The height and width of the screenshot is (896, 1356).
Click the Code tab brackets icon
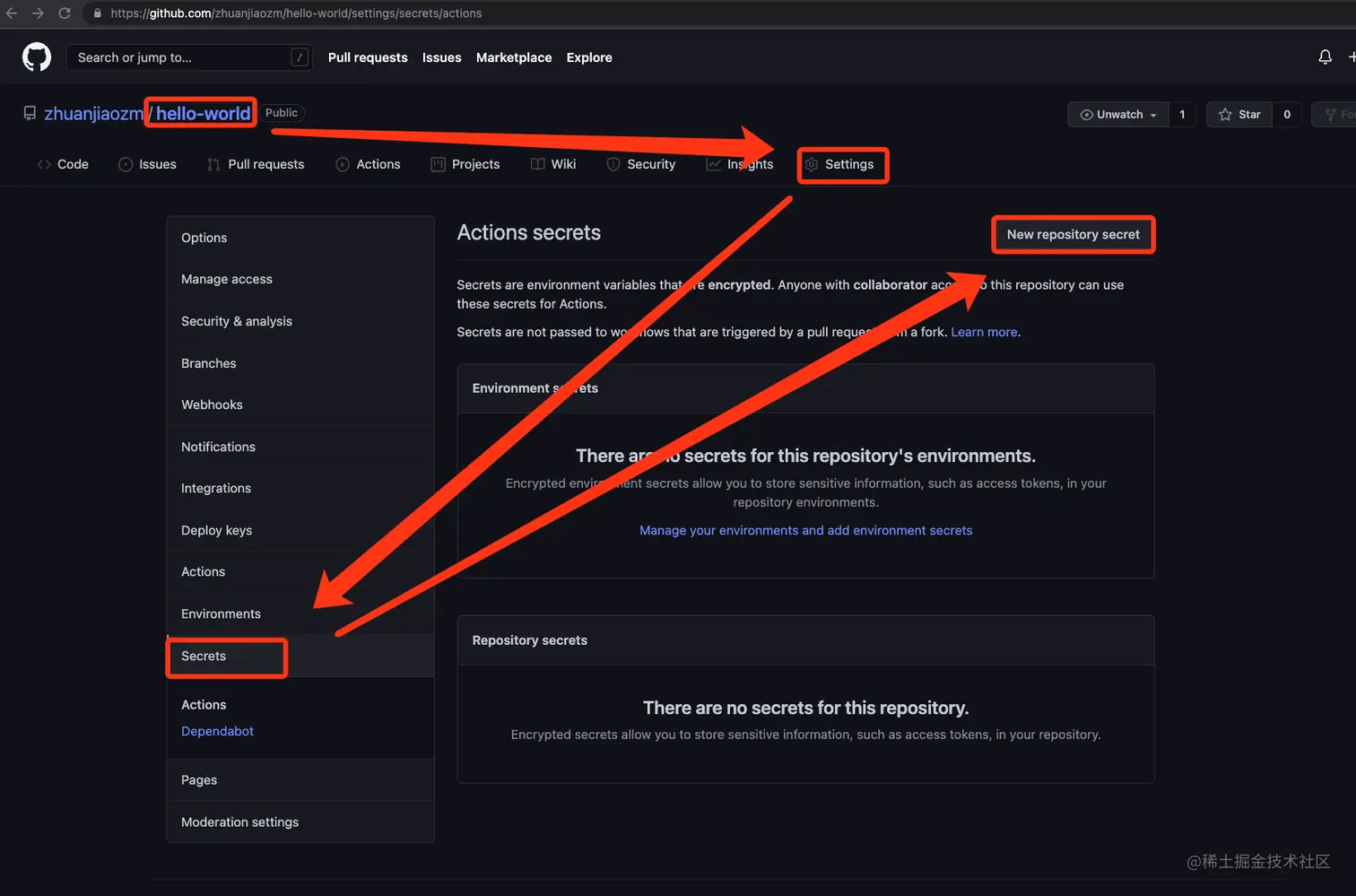click(44, 164)
